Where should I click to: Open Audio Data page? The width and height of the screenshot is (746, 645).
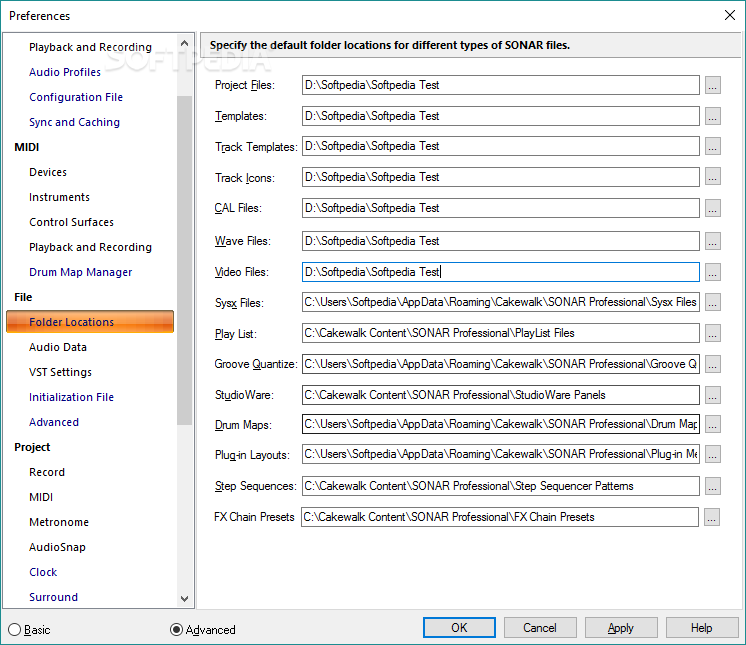tap(58, 347)
